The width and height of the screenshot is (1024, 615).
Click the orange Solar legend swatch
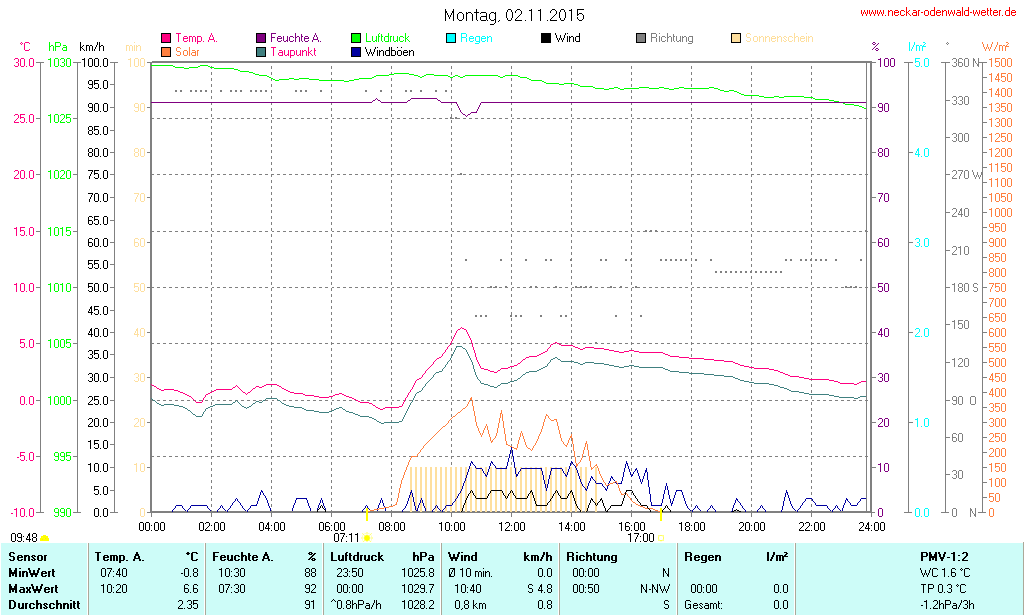coord(166,51)
